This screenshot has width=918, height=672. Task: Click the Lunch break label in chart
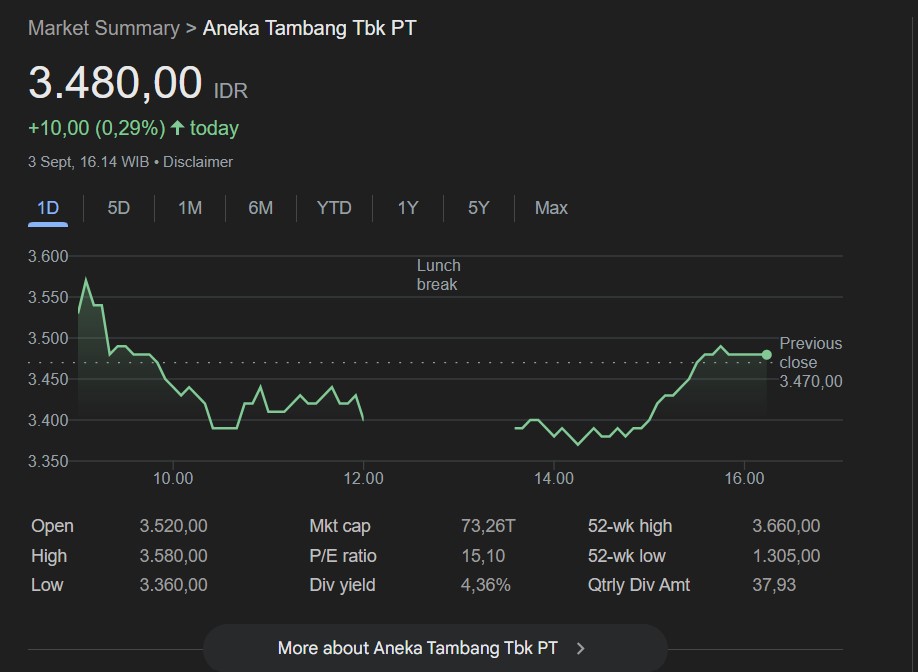tap(439, 275)
